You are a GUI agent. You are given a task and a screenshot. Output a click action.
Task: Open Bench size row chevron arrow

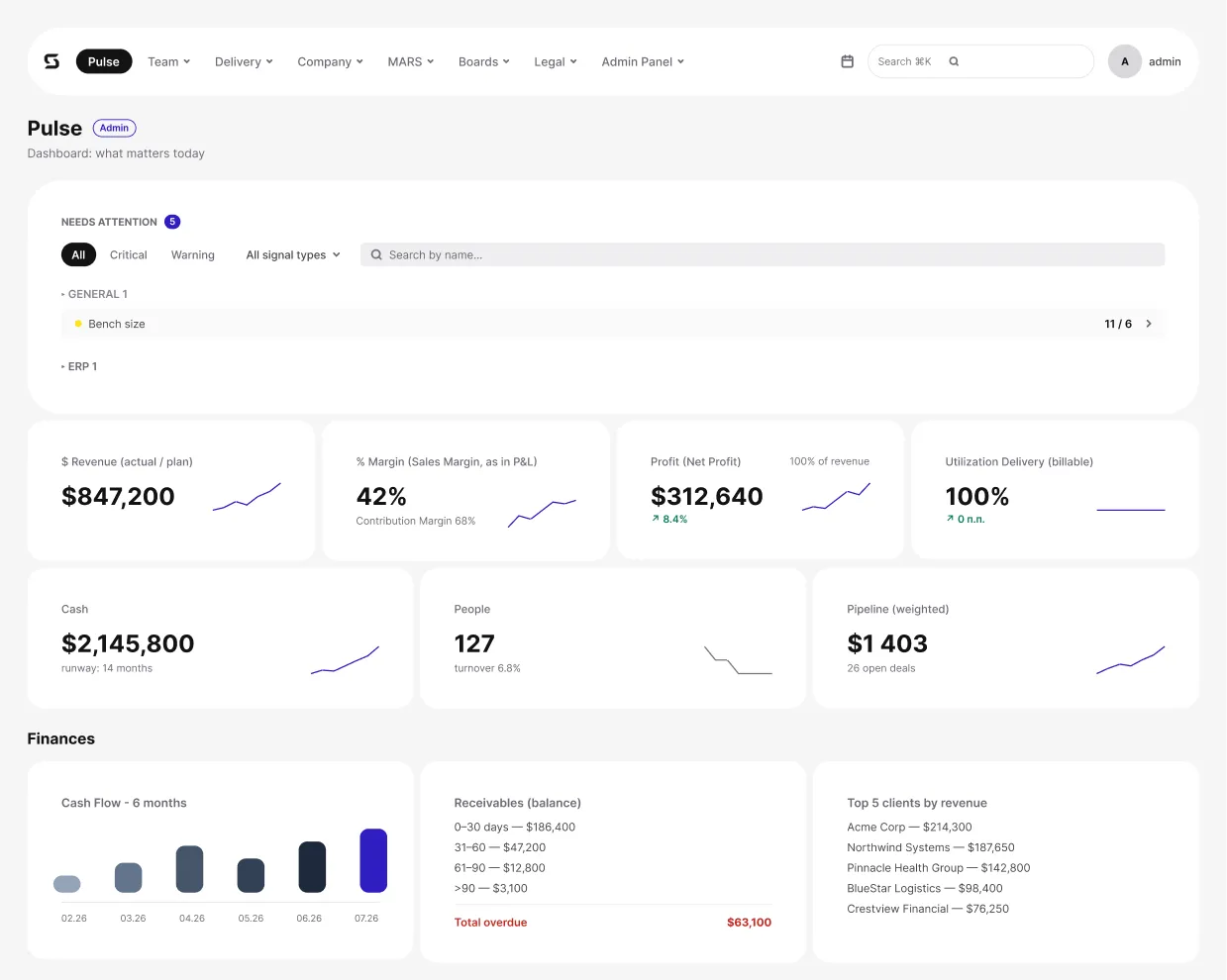pyautogui.click(x=1149, y=324)
